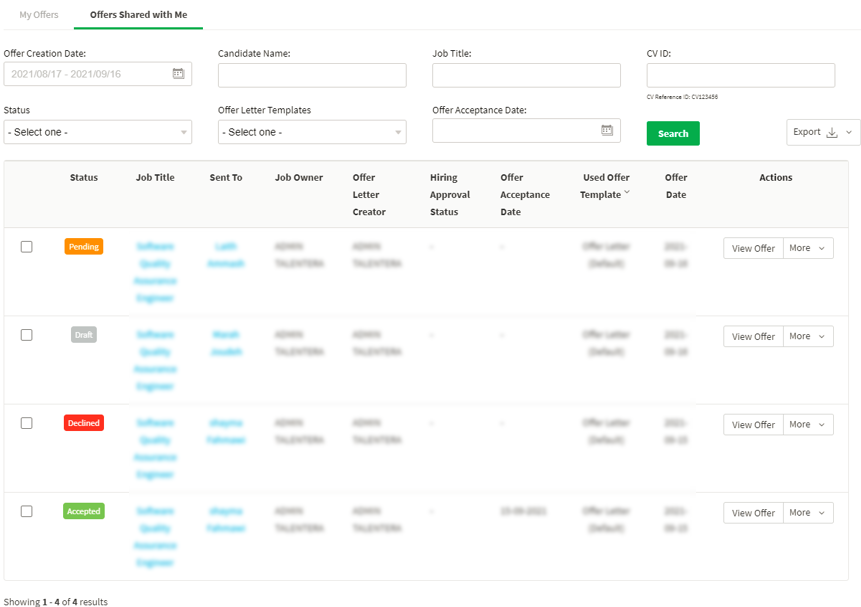Toggle the Accepted offer row checkbox
Image resolution: width=861 pixels, height=607 pixels.
[27, 511]
